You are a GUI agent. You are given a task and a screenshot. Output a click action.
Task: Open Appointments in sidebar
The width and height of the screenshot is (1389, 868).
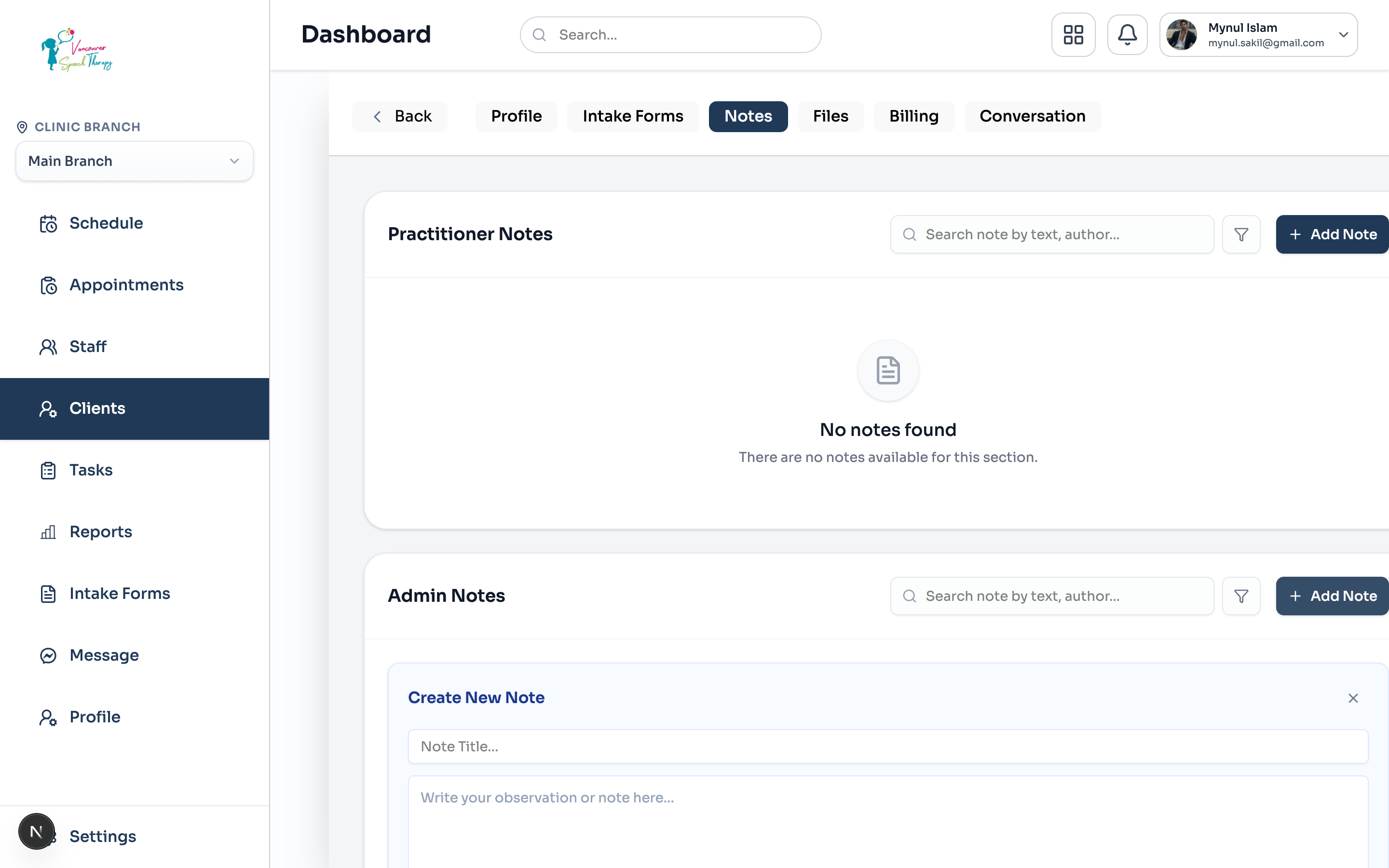[134, 285]
